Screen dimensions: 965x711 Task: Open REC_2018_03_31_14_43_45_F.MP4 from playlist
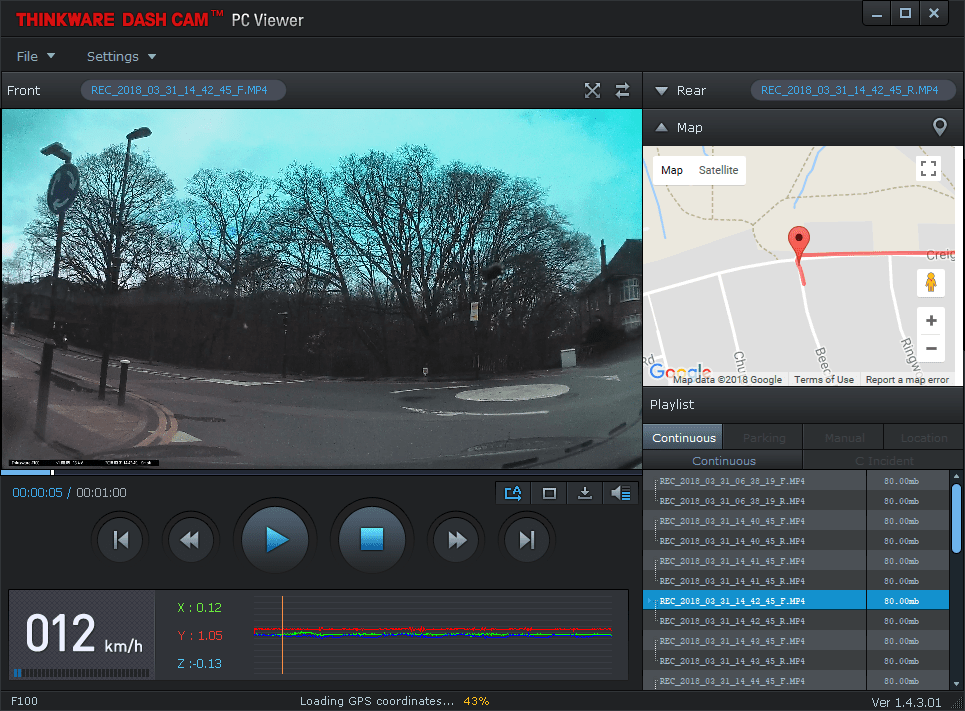[732, 641]
